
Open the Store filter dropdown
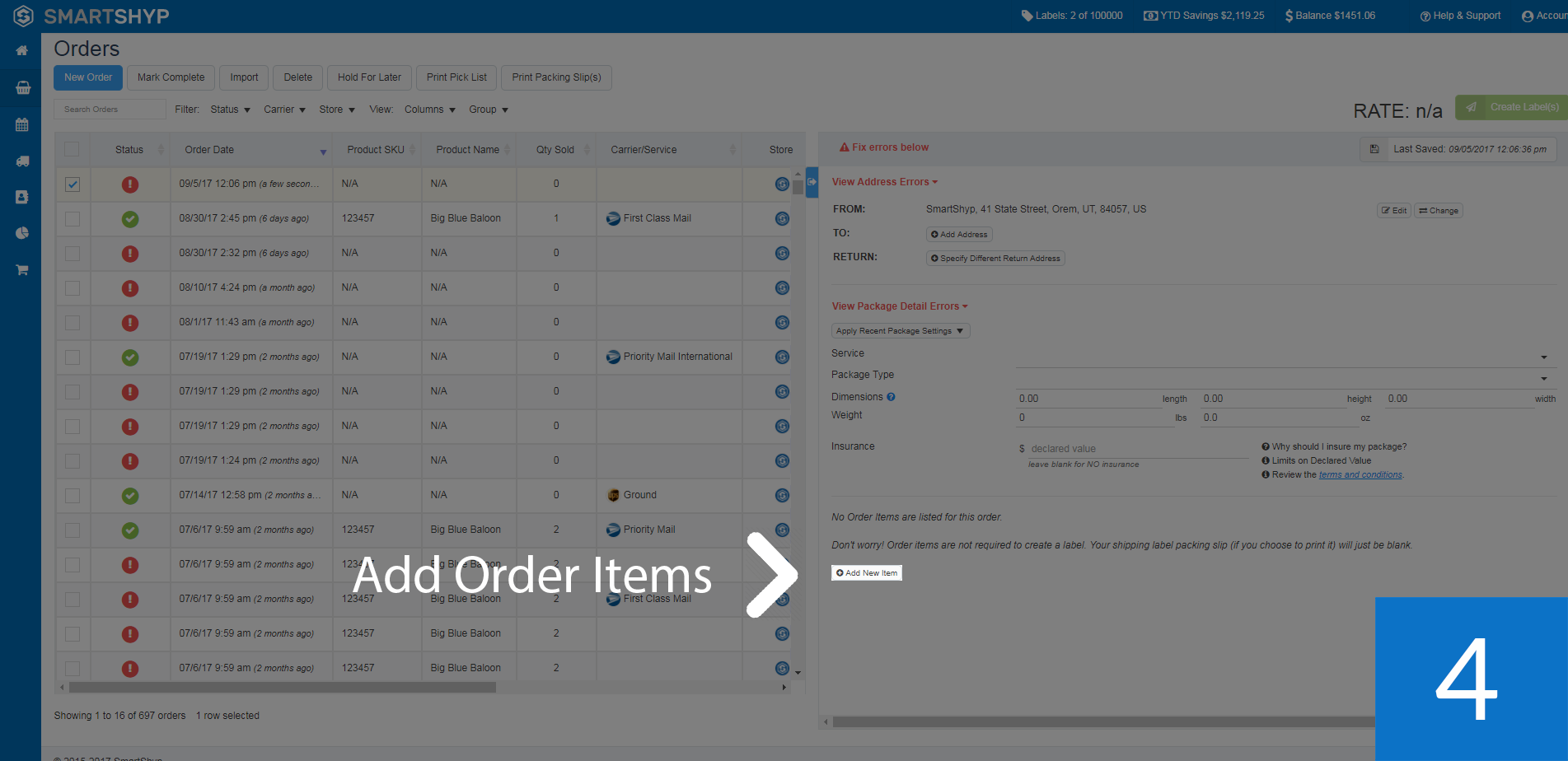tap(337, 110)
